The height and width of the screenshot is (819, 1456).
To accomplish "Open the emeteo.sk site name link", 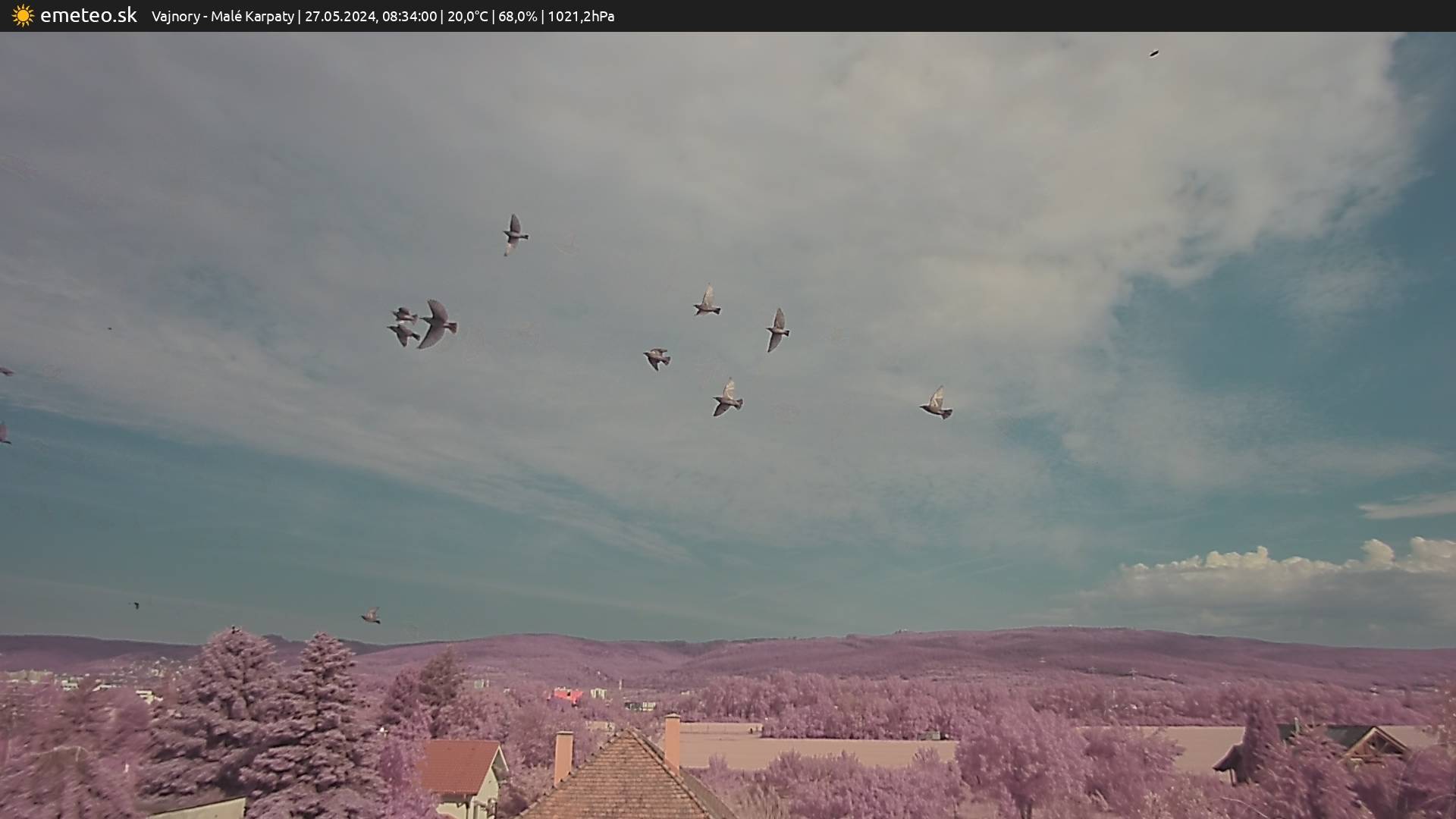I will click(x=89, y=15).
